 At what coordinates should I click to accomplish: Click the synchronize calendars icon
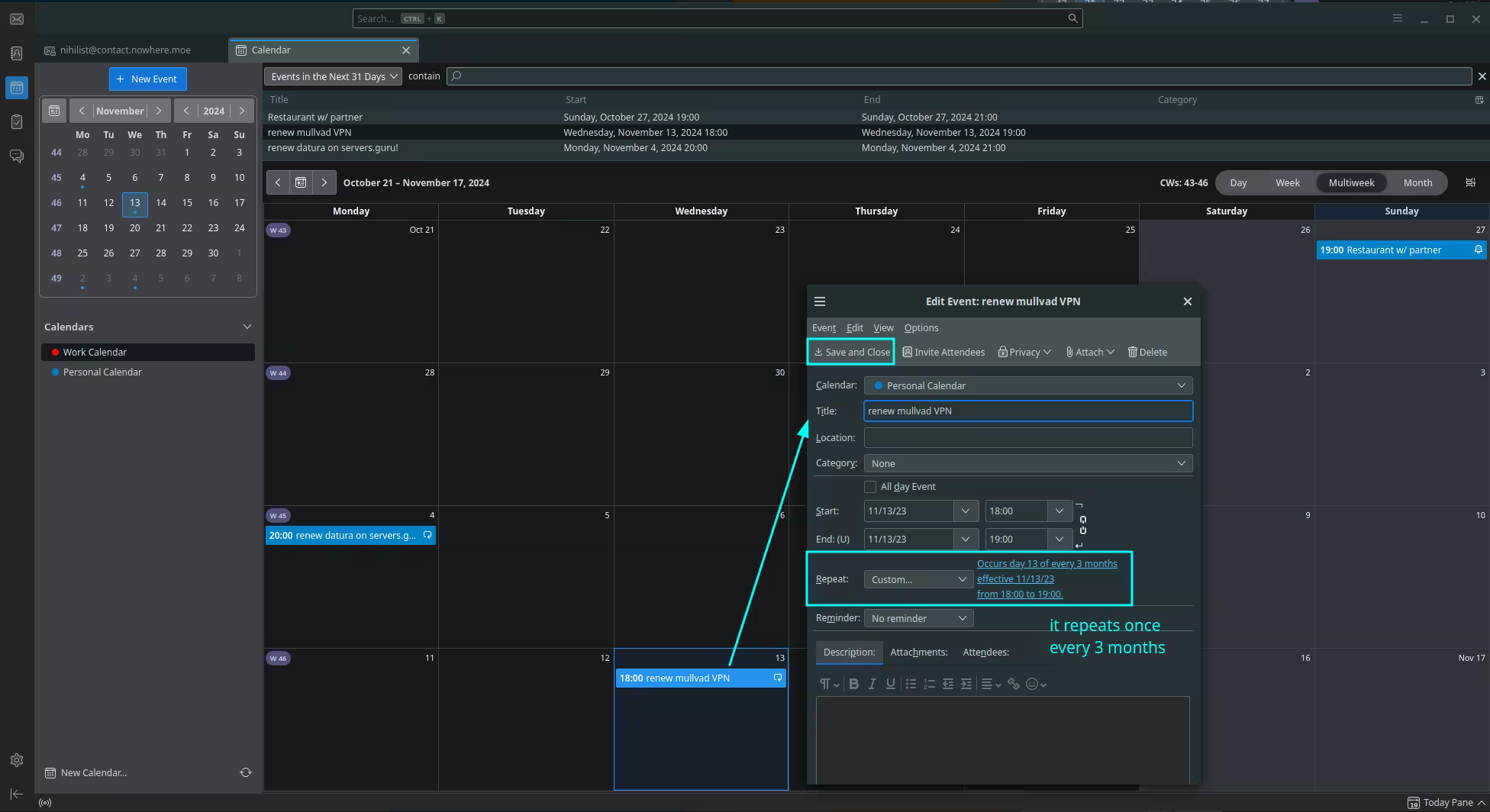tap(245, 772)
